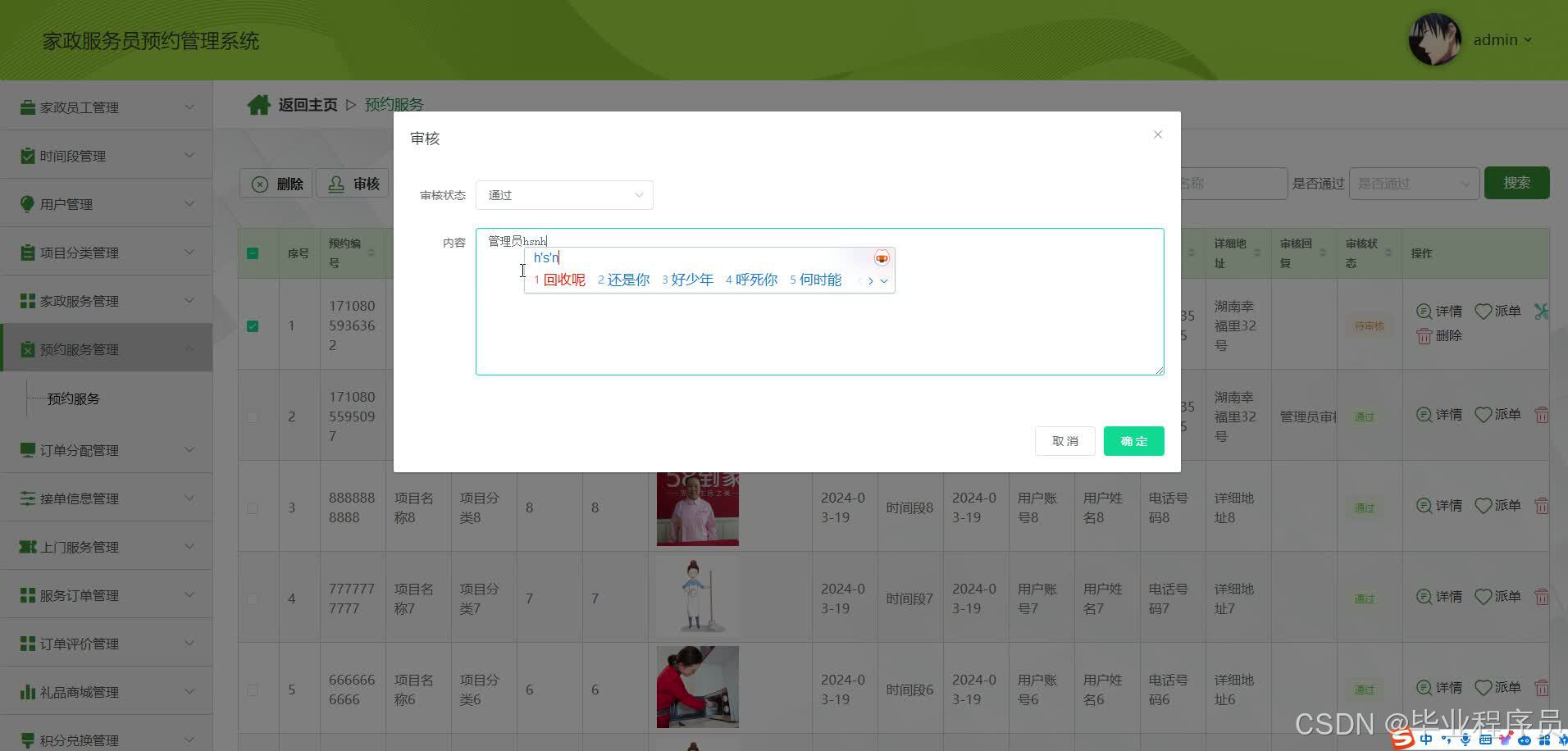Screen dimensions: 1568x751
Task: Click the red Sogou S logo in IME bar
Action: pos(1403,740)
